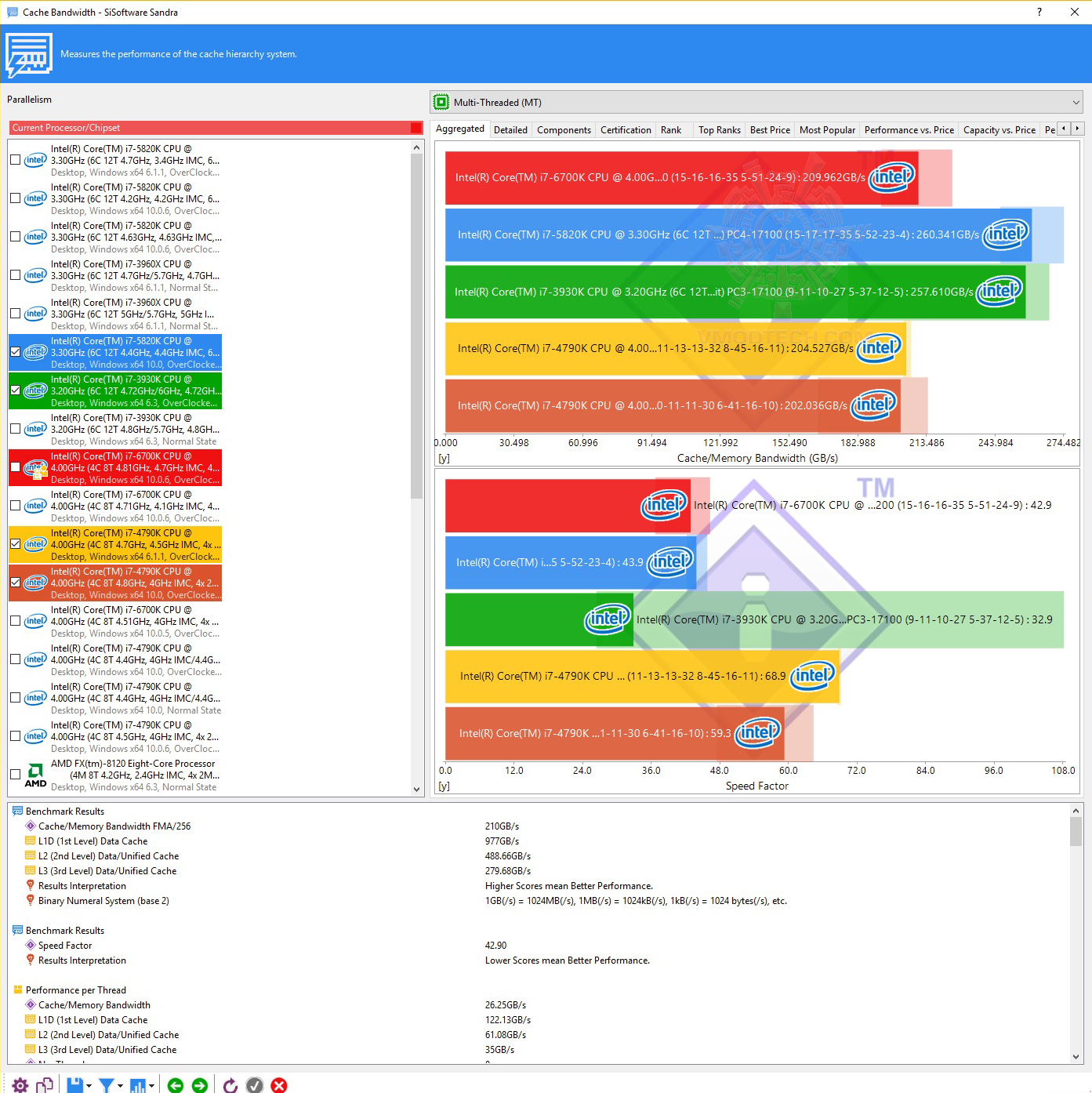Open the Most Popular tab
This screenshot has height=1093, width=1092.
click(827, 130)
